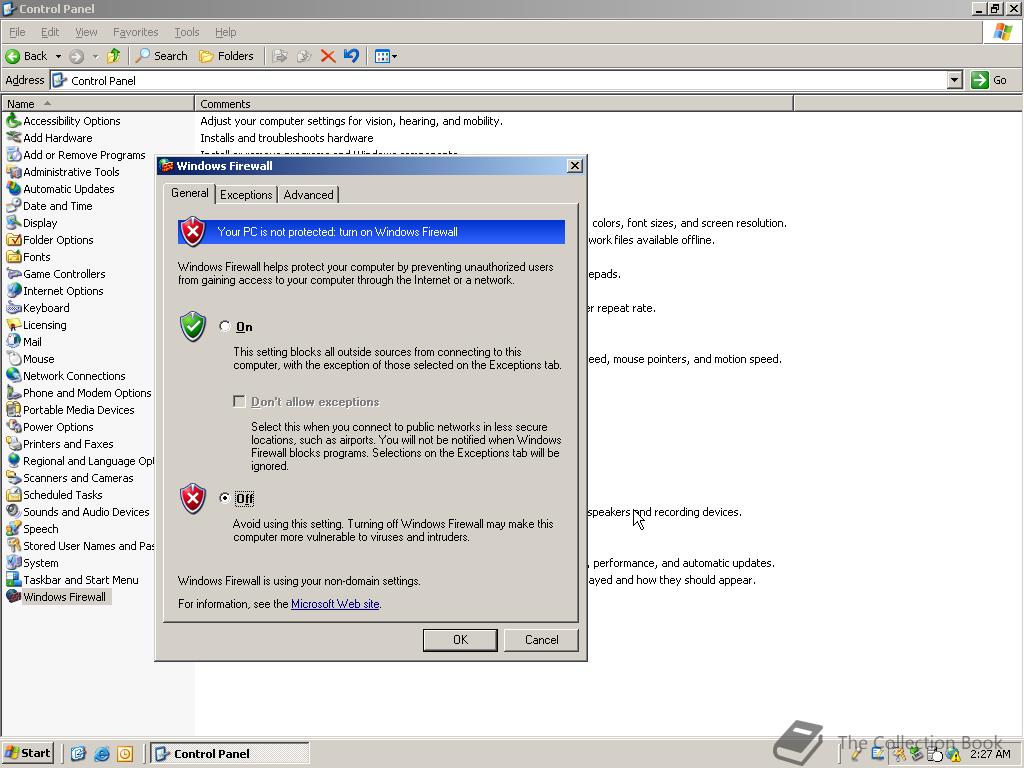Click Taskbar and Start Menu entry
This screenshot has width=1024, height=768.
81,580
